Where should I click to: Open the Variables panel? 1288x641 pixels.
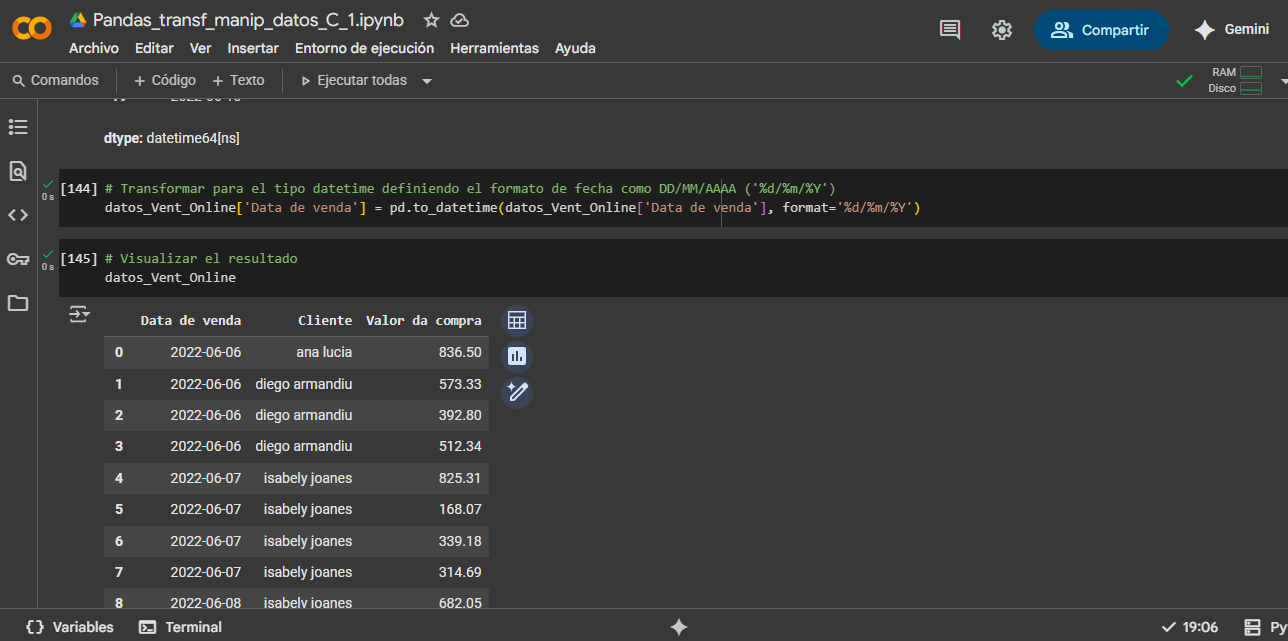click(70, 627)
